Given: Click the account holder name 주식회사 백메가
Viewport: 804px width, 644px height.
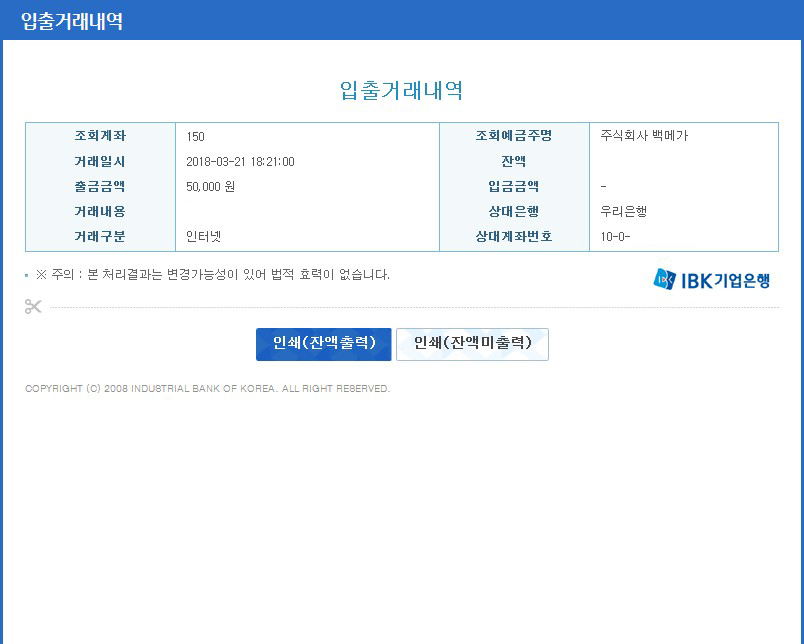Looking at the screenshot, I should (644, 136).
